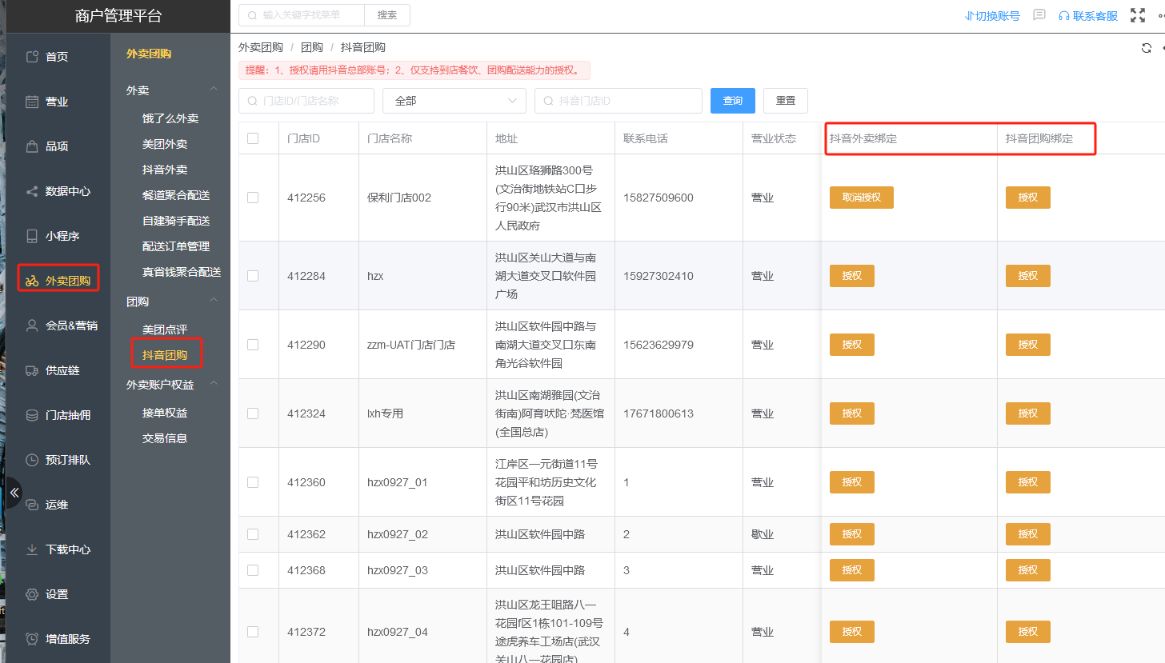Screen dimensions: 1165x663
Task: Open the 首页 home sidebar icon
Action: tap(32, 56)
